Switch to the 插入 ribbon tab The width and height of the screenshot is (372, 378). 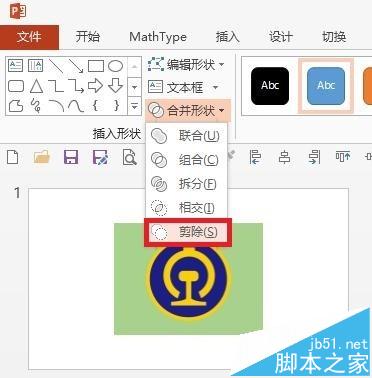(227, 37)
